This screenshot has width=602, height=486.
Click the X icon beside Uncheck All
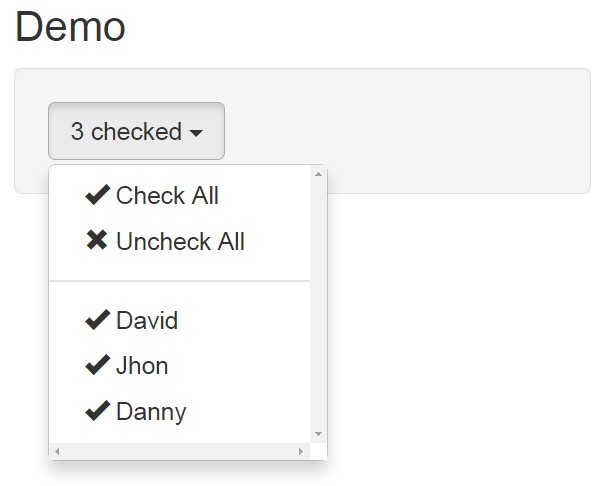coord(97,241)
